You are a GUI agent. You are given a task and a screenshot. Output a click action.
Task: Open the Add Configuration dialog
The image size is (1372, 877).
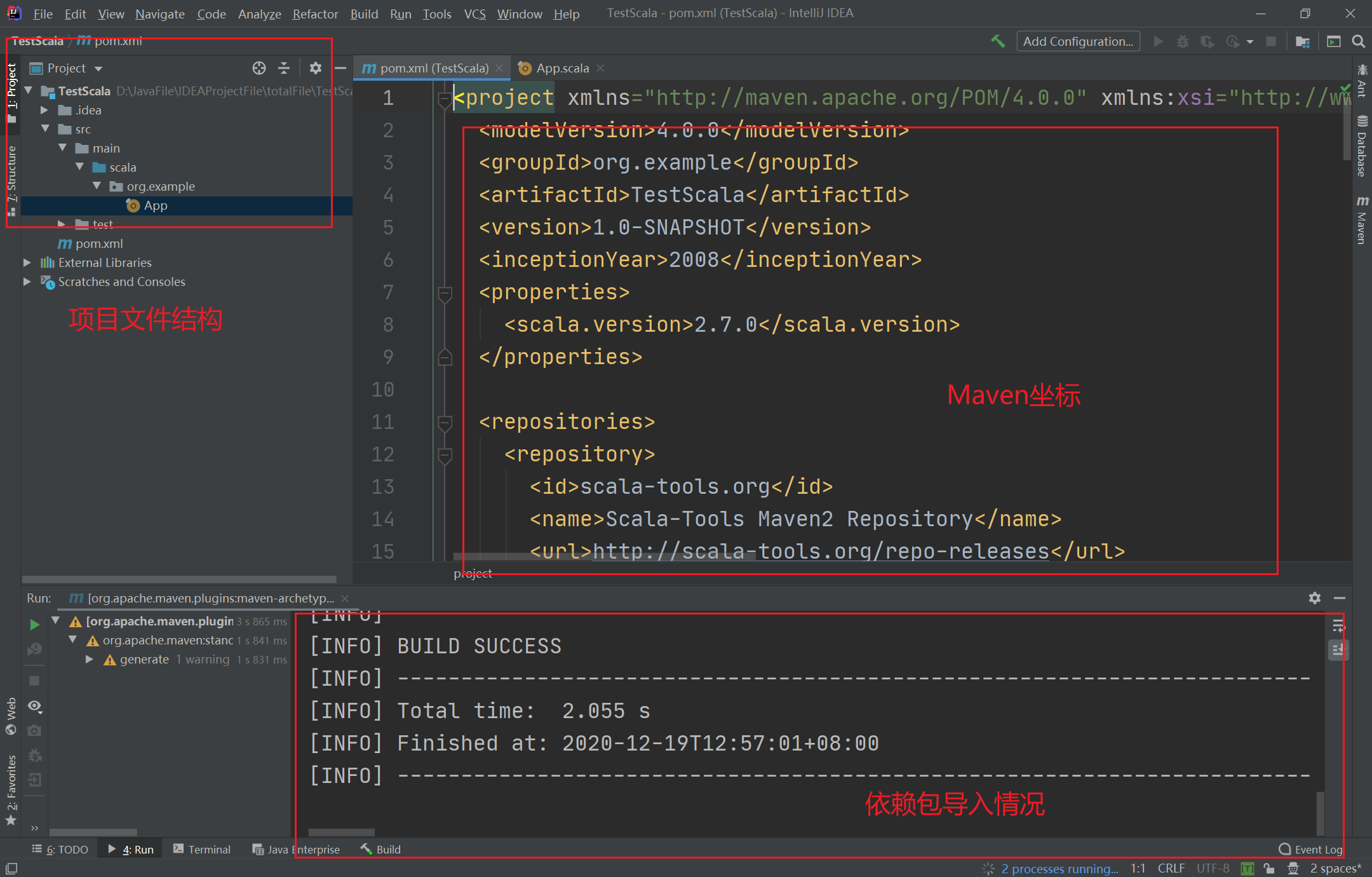[x=1078, y=41]
